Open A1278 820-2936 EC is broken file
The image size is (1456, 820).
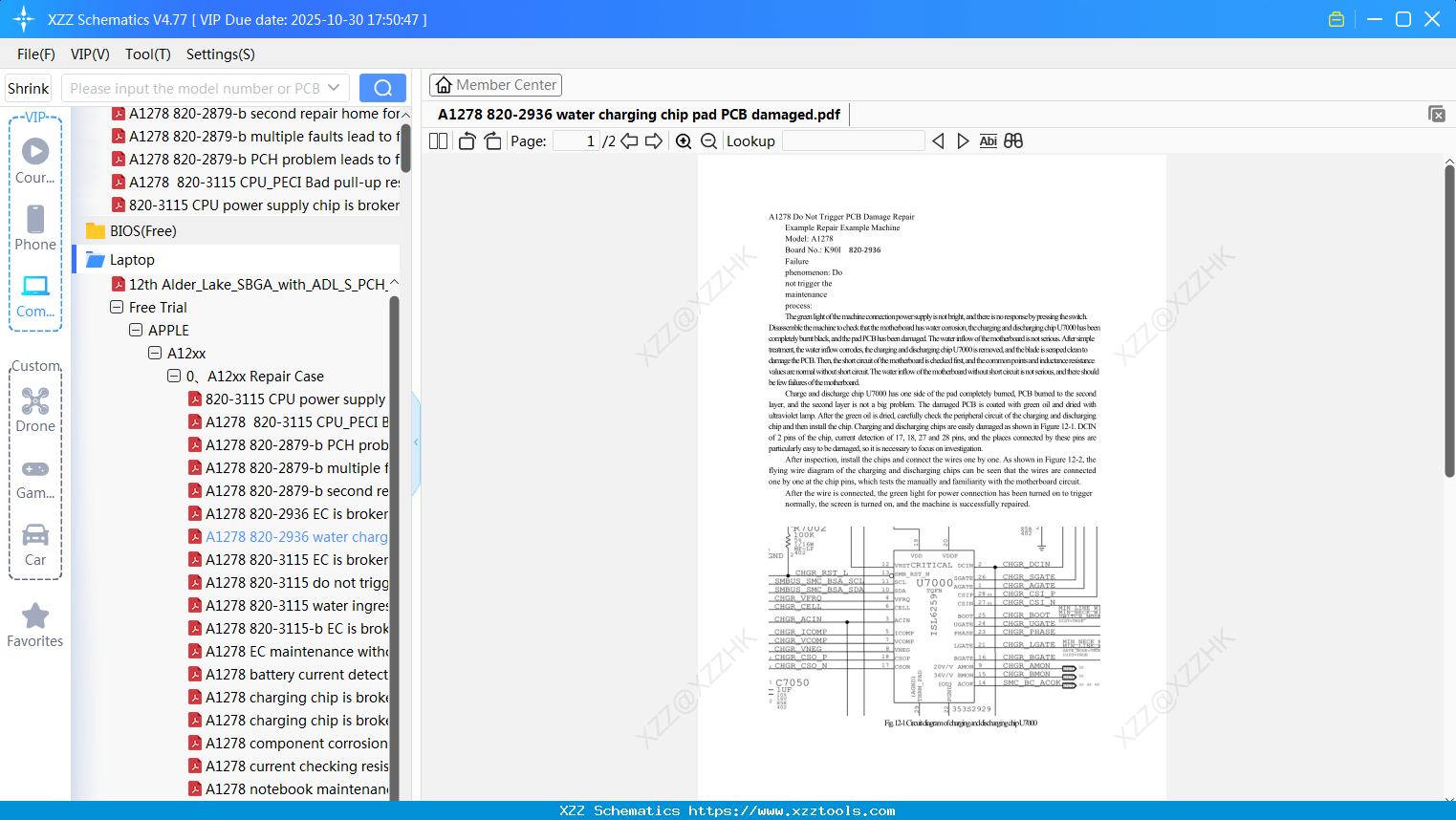(x=288, y=514)
